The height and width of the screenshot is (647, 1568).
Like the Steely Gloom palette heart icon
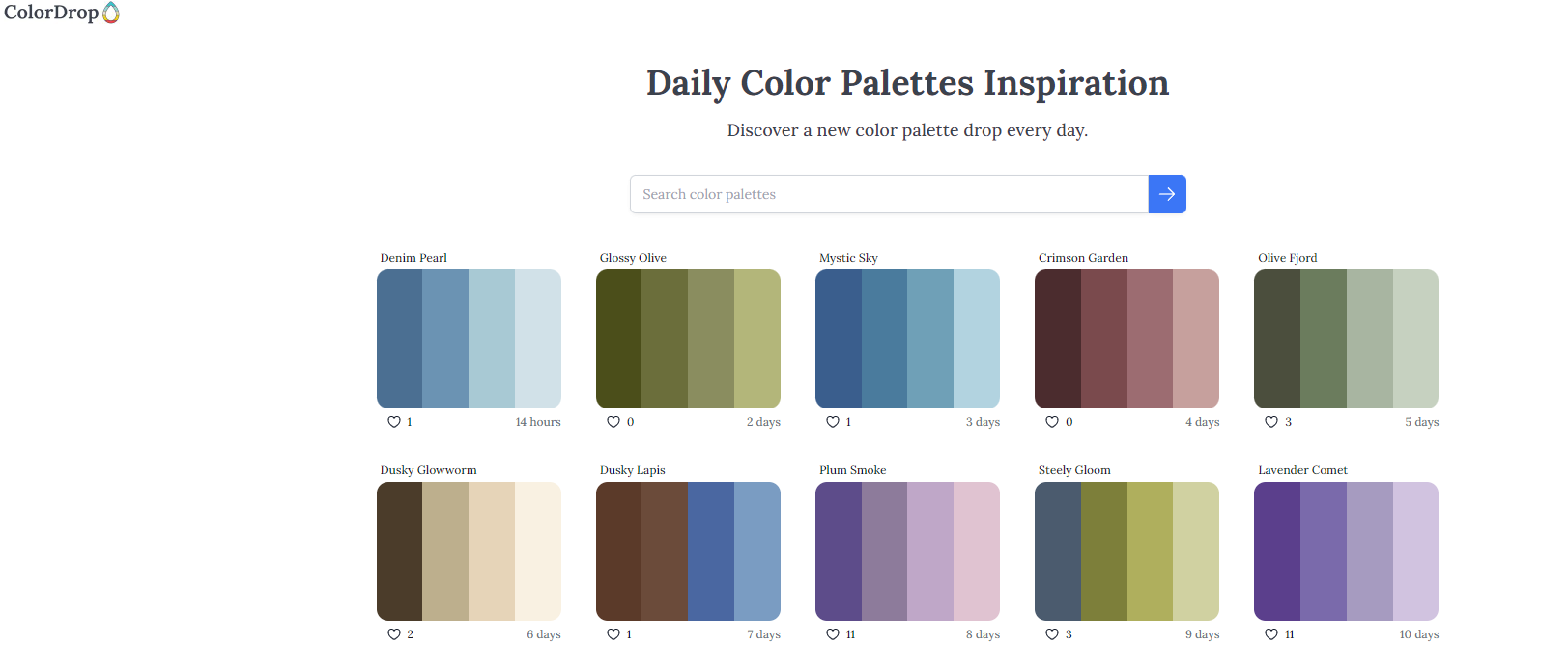1052,634
